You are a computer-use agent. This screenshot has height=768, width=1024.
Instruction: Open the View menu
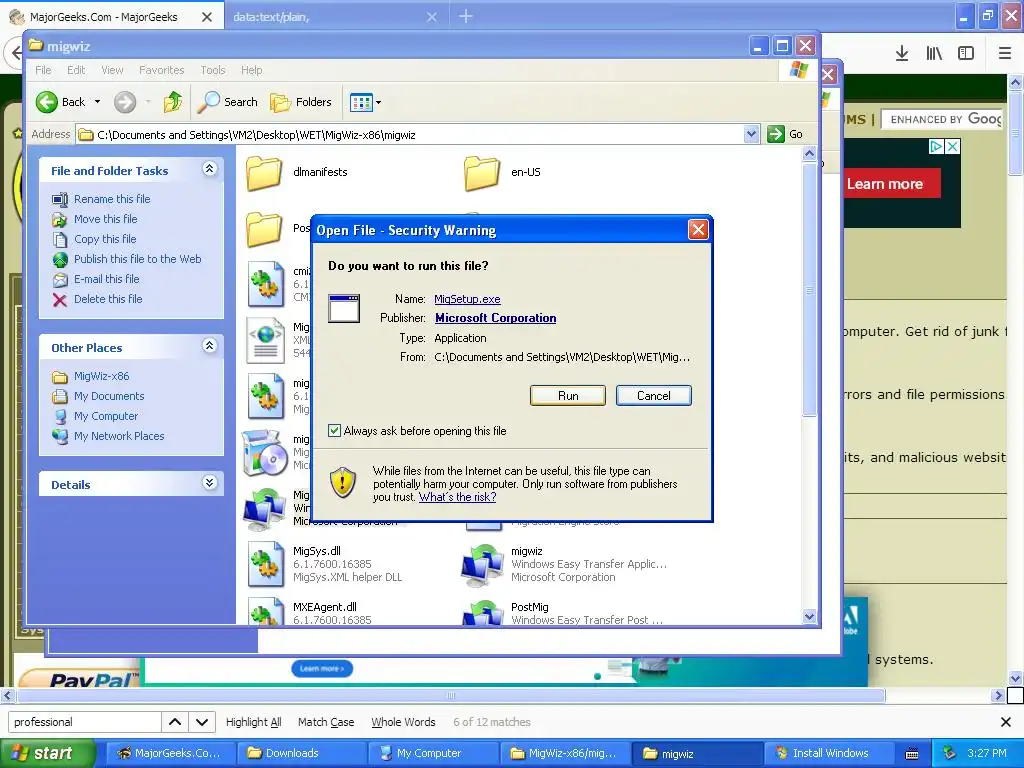(112, 70)
